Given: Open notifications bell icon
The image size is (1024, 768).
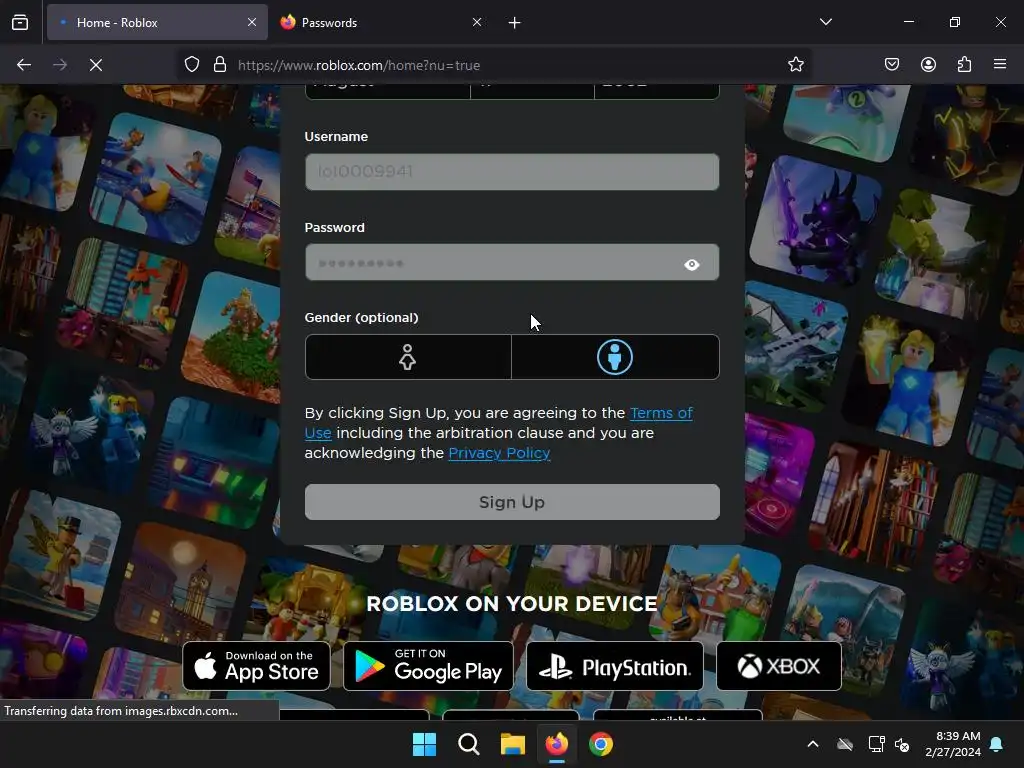Looking at the screenshot, I should [997, 744].
